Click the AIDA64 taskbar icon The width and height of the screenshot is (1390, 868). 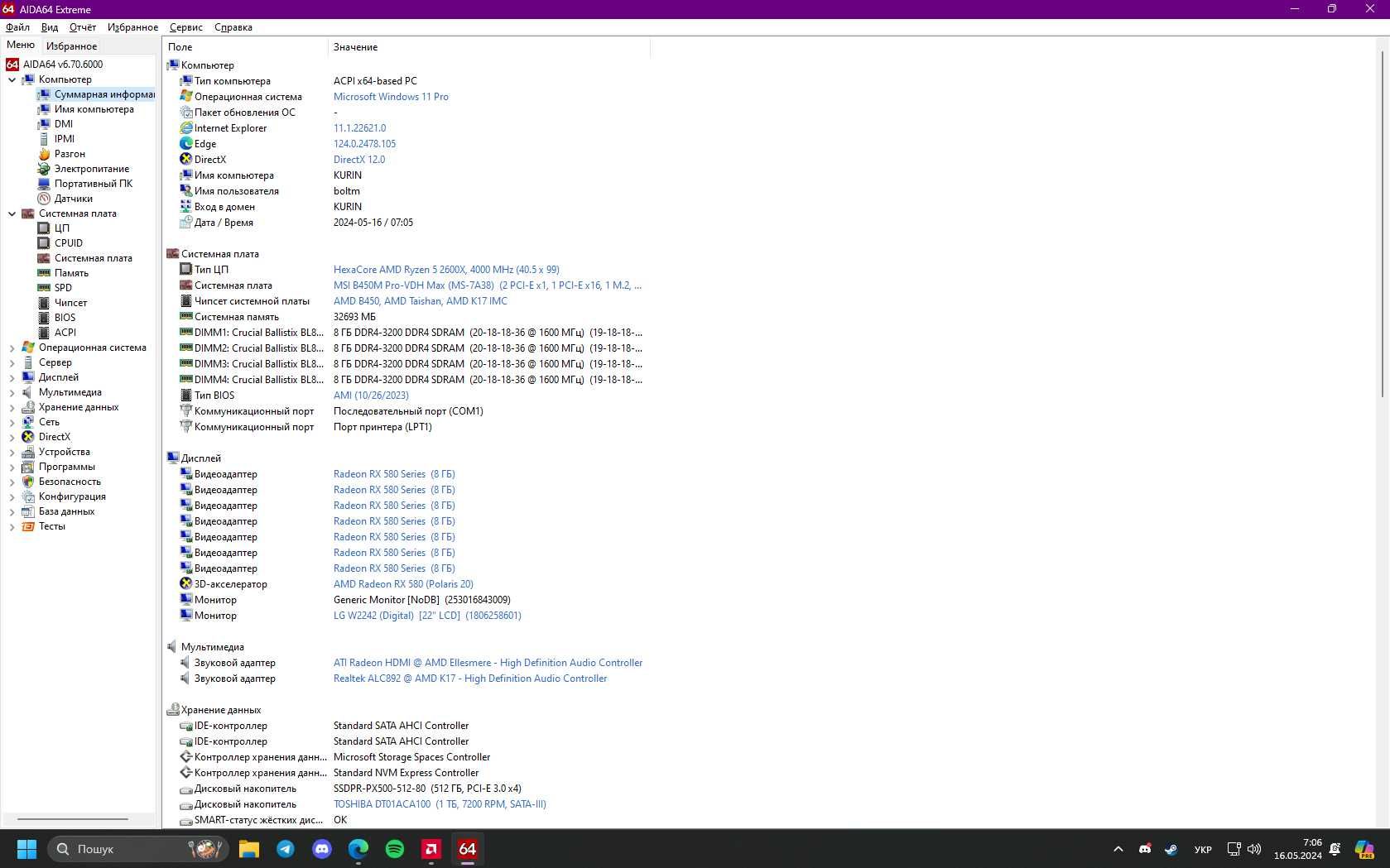[468, 849]
